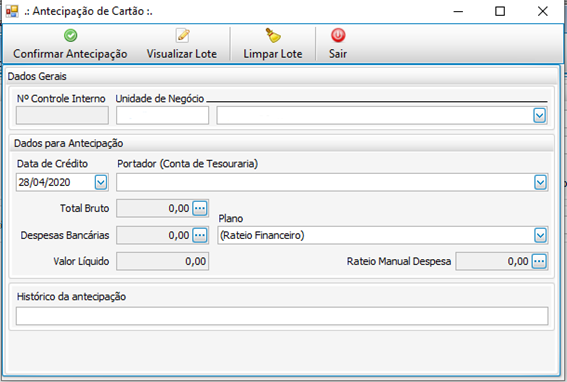Click the Nº Controle Interno field
The height and width of the screenshot is (382, 567).
(62, 115)
